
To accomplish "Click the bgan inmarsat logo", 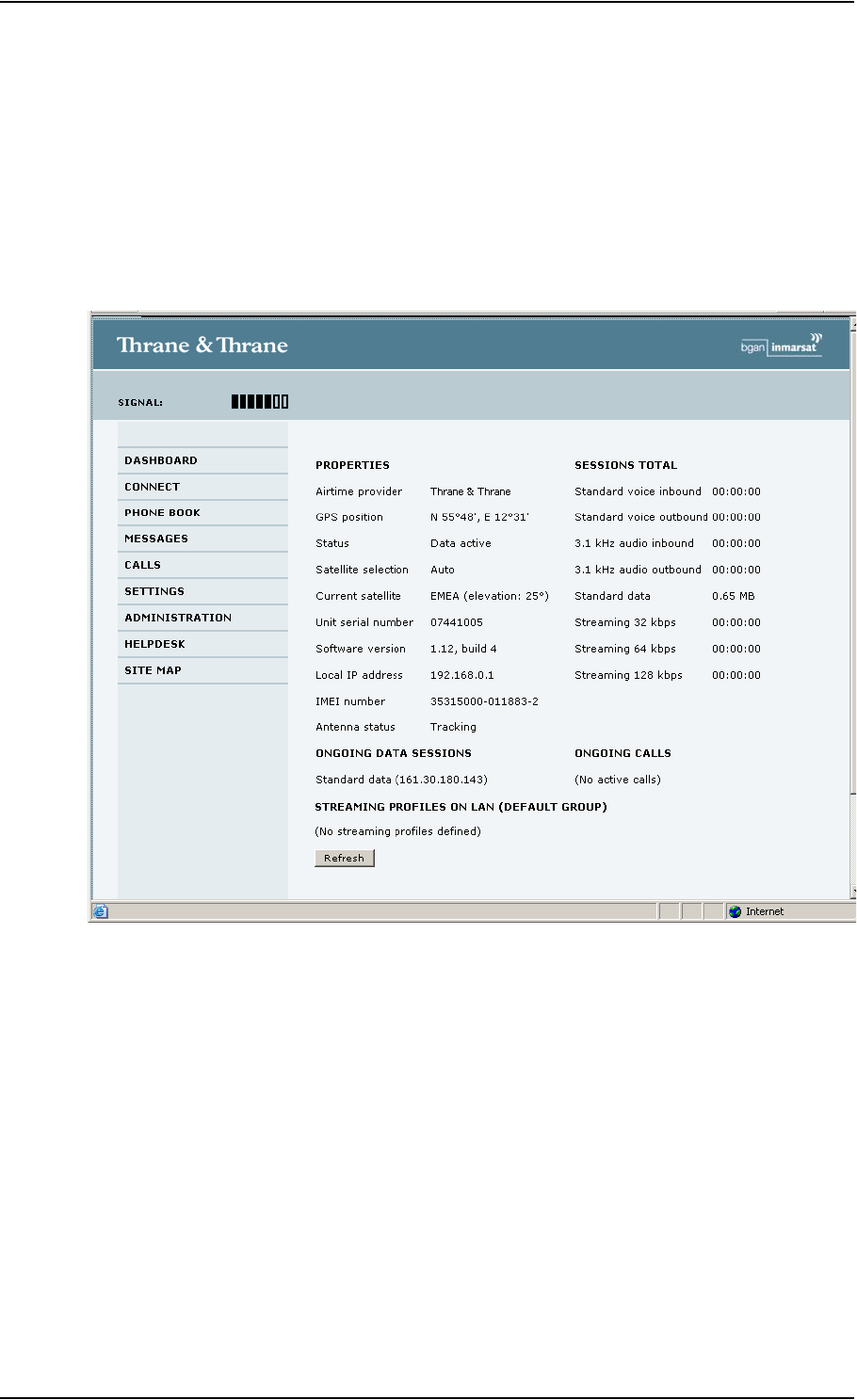I will pos(781,345).
